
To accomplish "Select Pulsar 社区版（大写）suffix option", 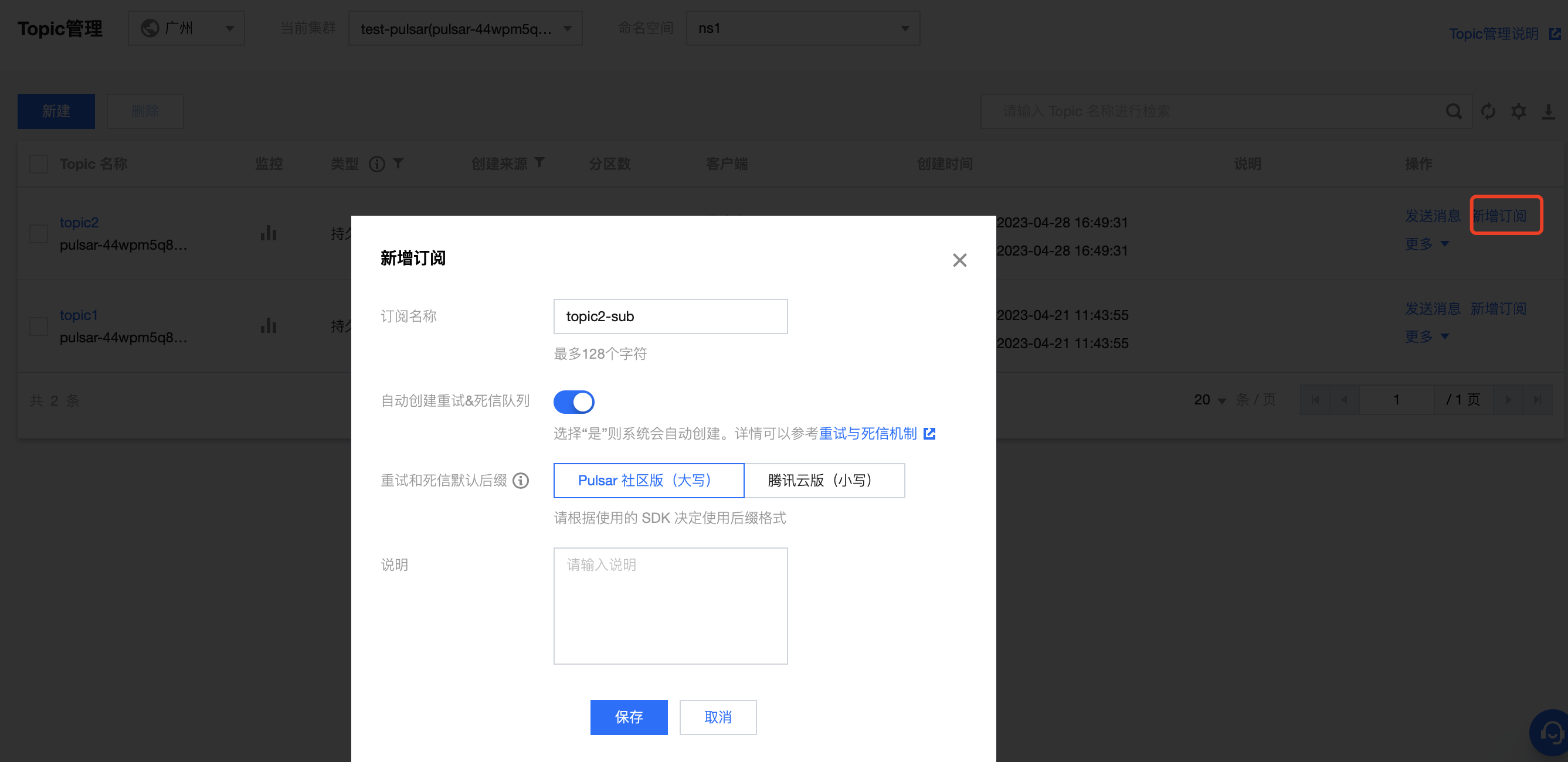I will pyautogui.click(x=649, y=481).
